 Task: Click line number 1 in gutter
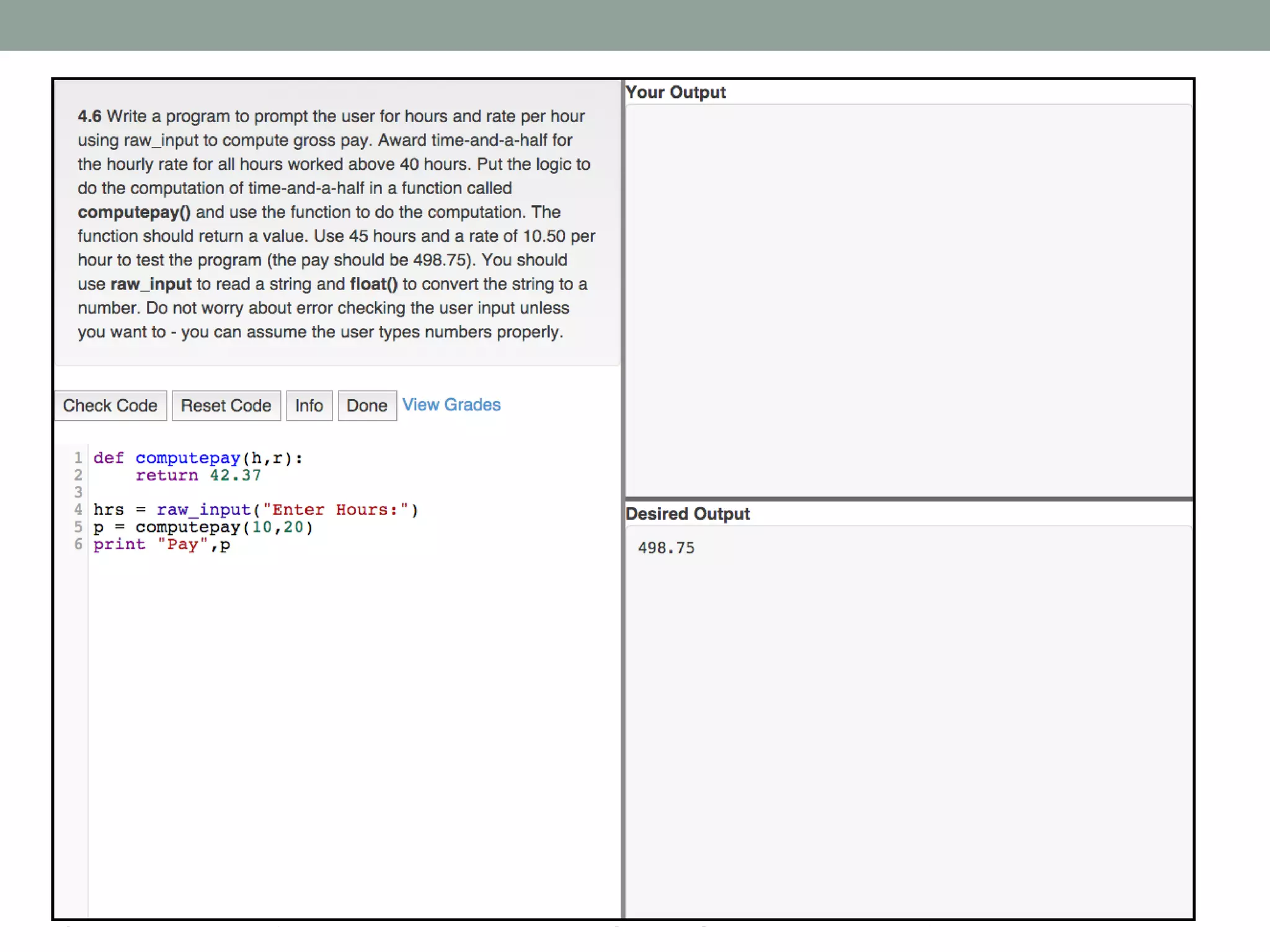[x=78, y=458]
